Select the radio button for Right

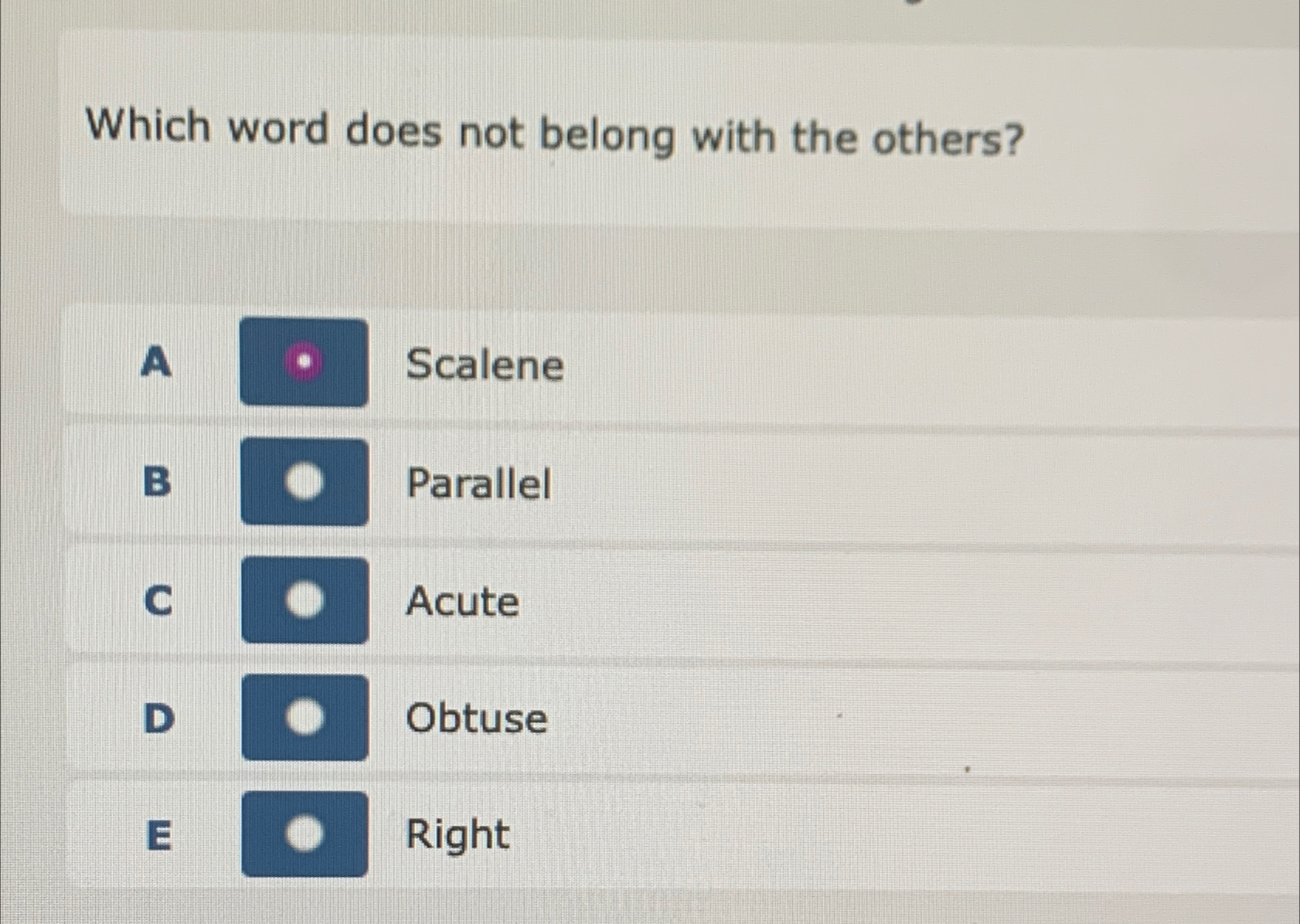305,833
